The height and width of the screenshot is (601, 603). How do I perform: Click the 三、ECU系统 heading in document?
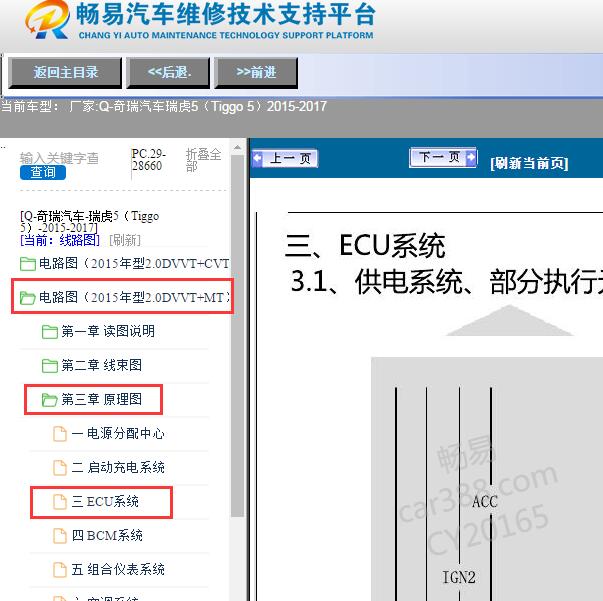[365, 245]
